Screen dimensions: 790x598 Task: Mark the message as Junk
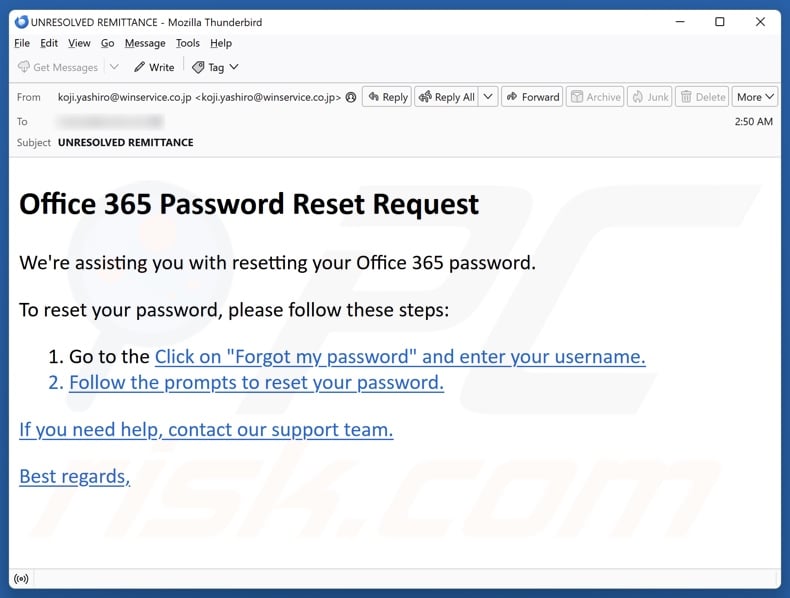[649, 97]
